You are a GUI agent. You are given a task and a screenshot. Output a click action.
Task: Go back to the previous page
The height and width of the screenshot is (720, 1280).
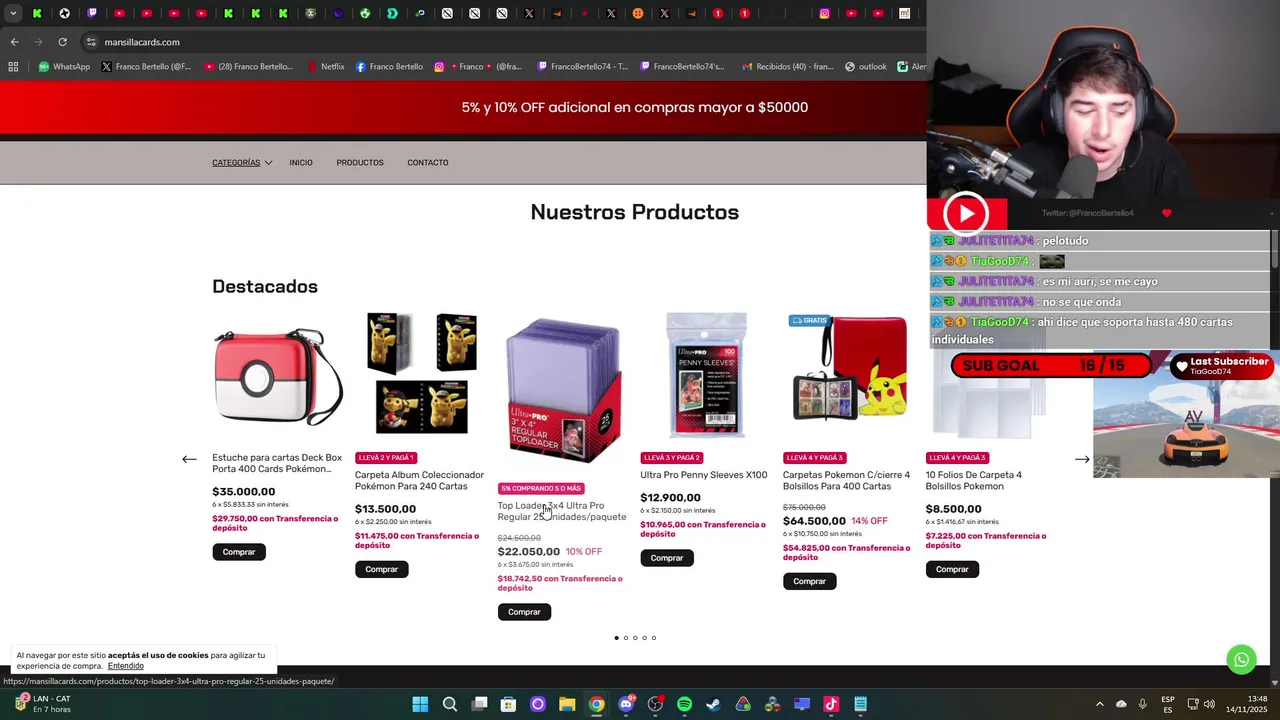14,42
